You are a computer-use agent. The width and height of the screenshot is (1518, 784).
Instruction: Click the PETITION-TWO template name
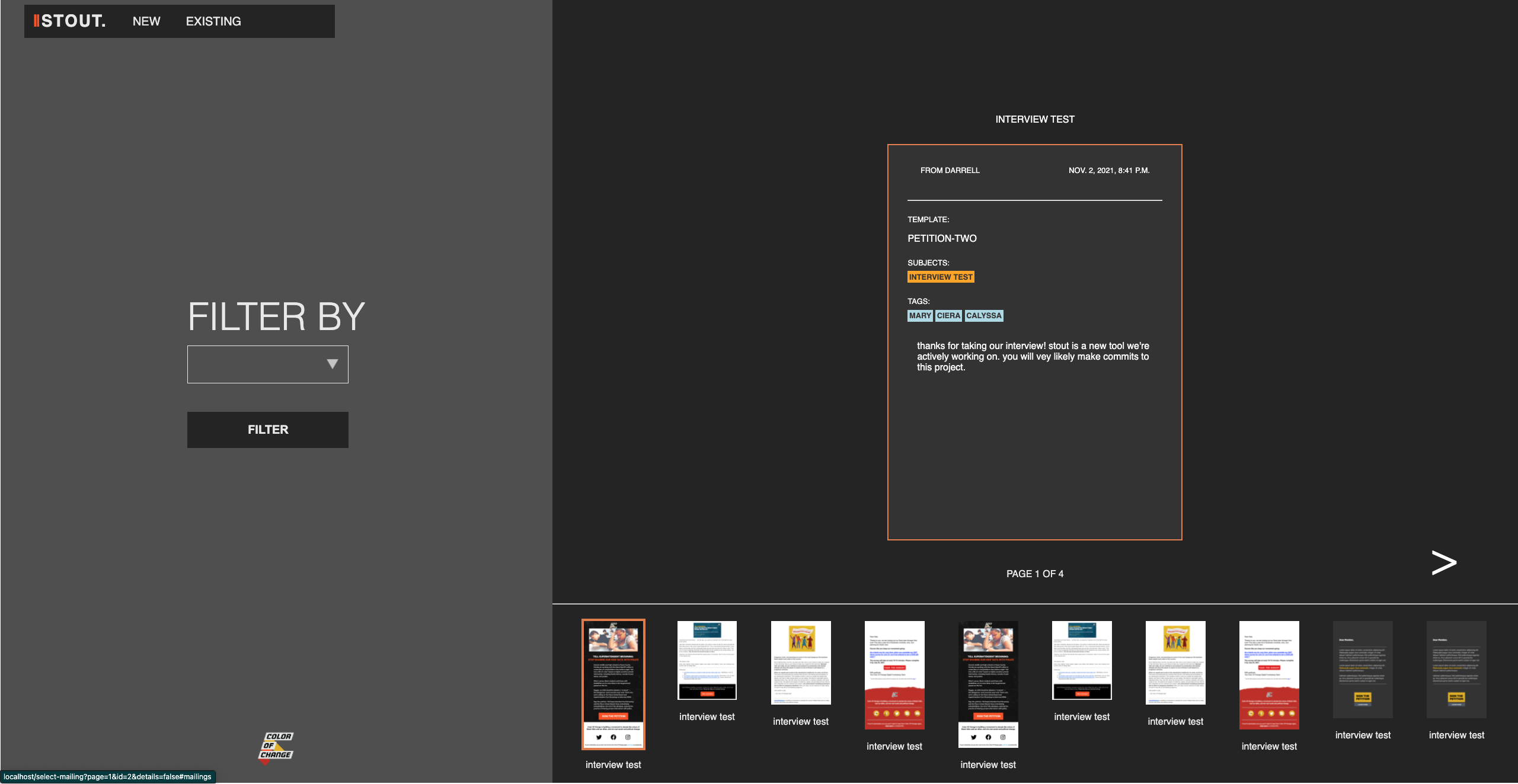pyautogui.click(x=942, y=238)
